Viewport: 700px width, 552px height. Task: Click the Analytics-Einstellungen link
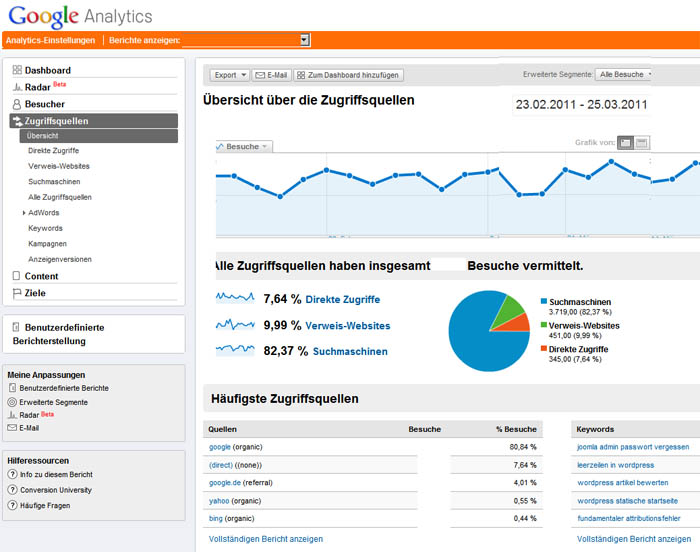[x=50, y=40]
